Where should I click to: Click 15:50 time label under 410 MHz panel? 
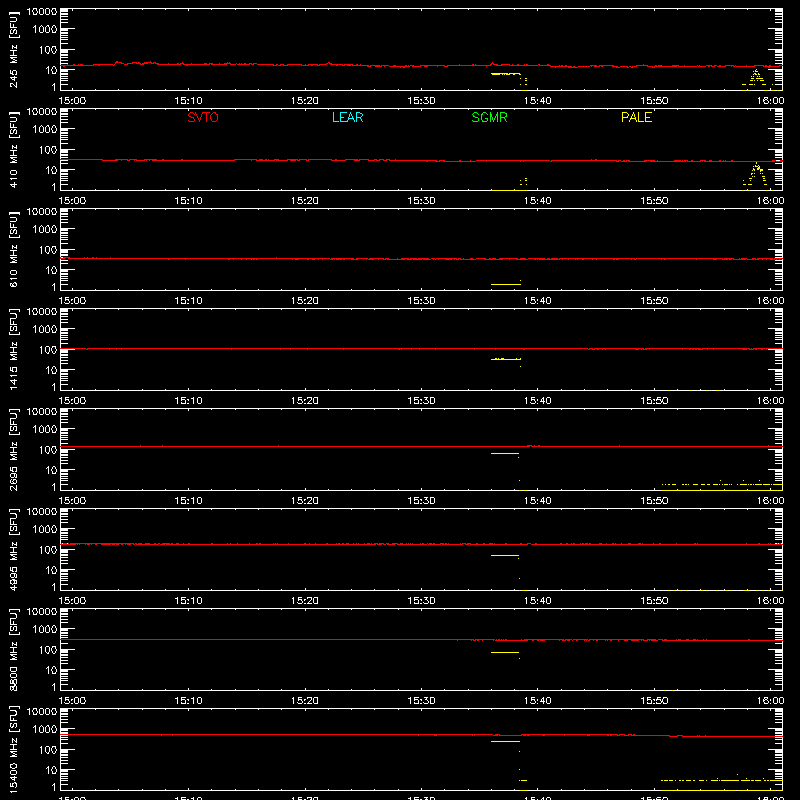tap(654, 201)
